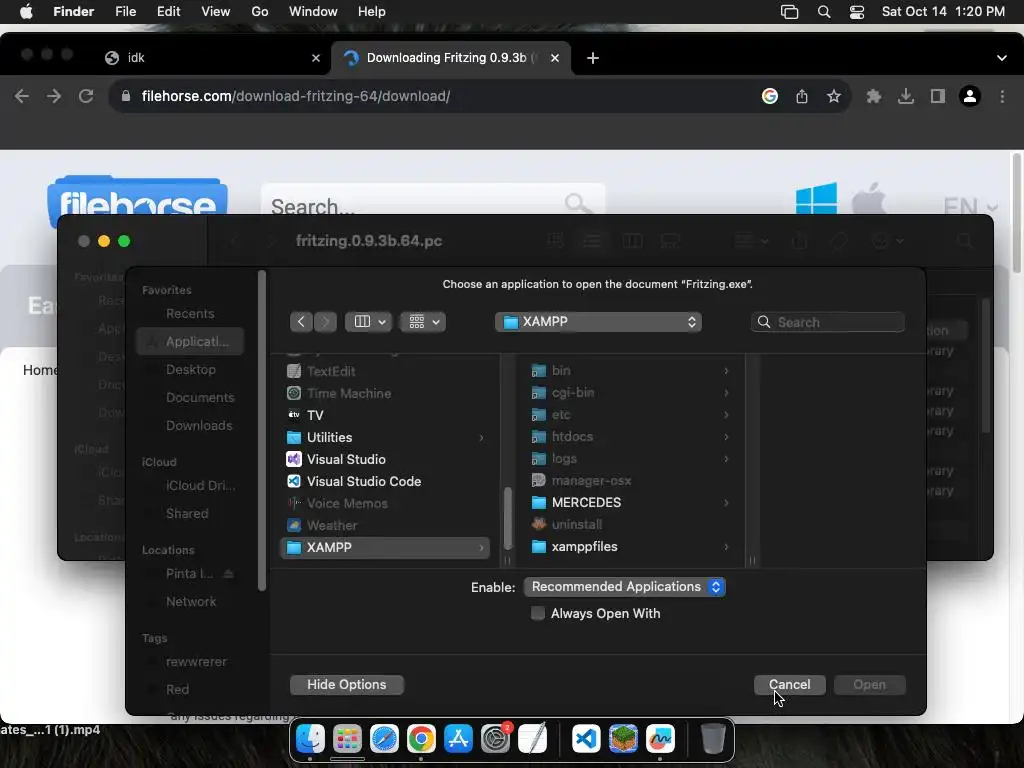
Task: Expand the xamppfiles folder chevron
Action: tap(726, 547)
